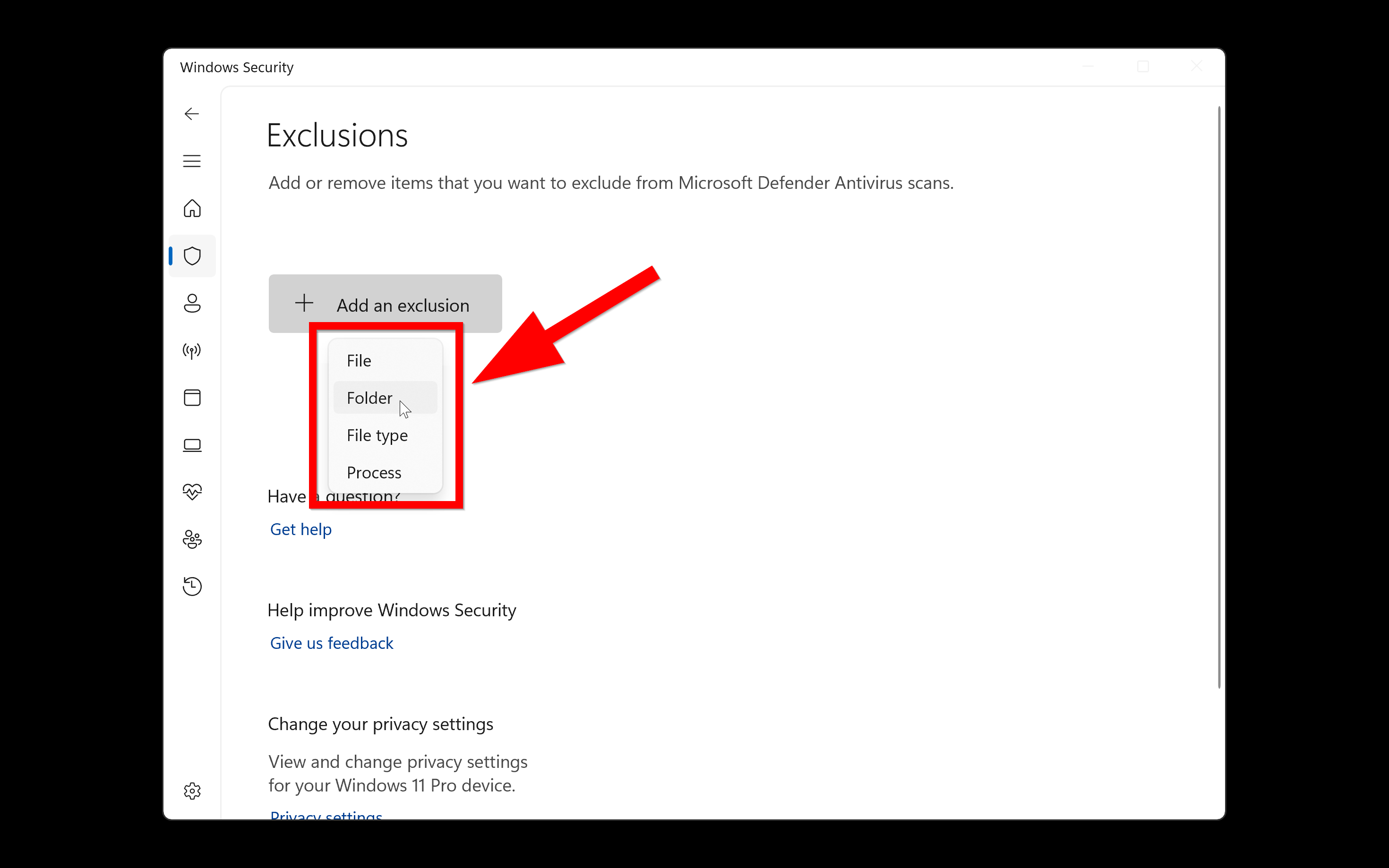Open Settings gear in sidebar

[x=192, y=791]
